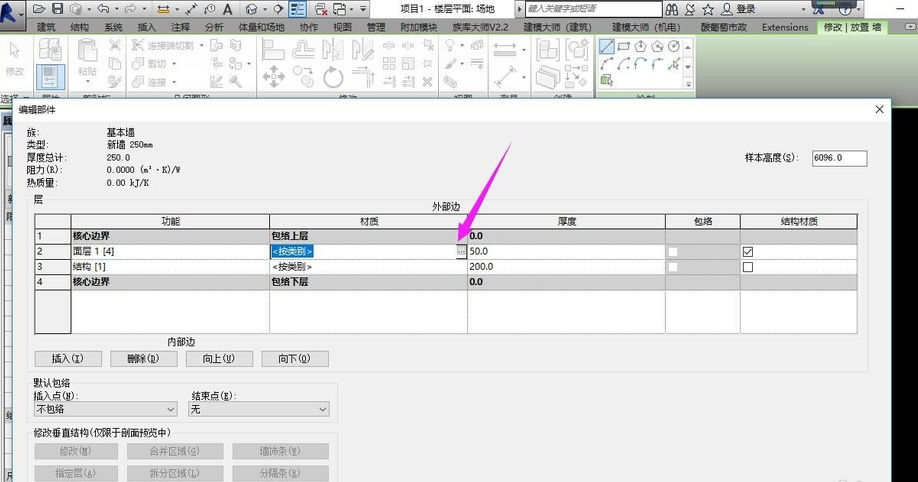
Task: Undo with the left curved arrow icon
Action: point(104,9)
